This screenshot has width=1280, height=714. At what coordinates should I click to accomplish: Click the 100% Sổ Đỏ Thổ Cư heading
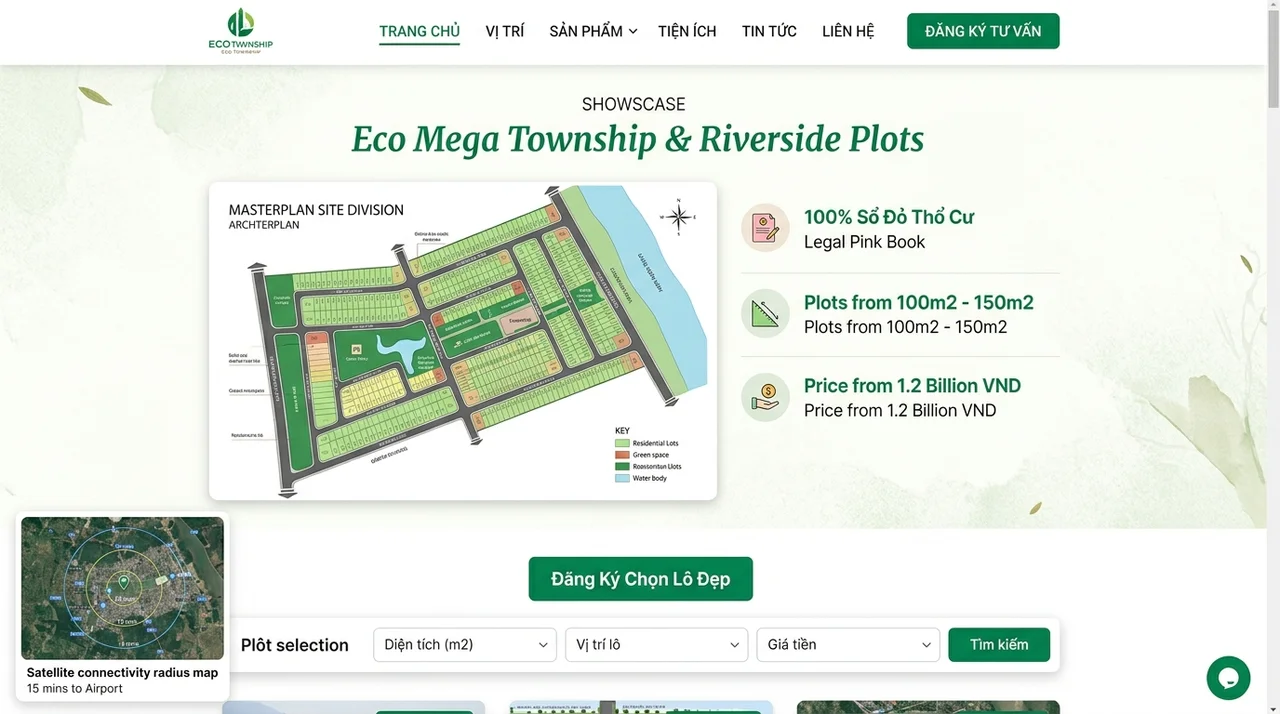889,217
